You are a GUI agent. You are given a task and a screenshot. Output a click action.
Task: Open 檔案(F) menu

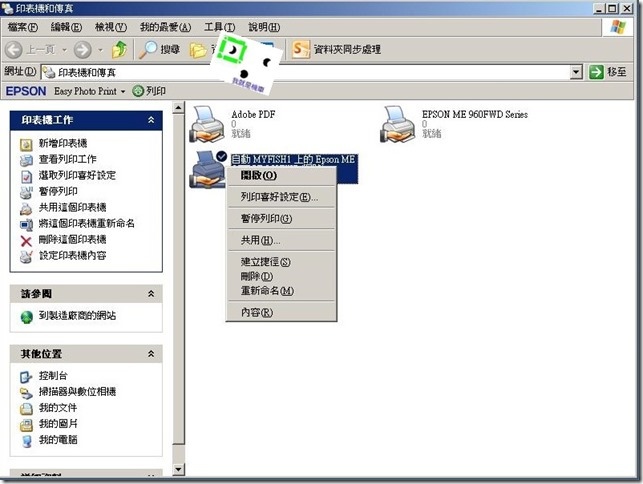pos(23,27)
